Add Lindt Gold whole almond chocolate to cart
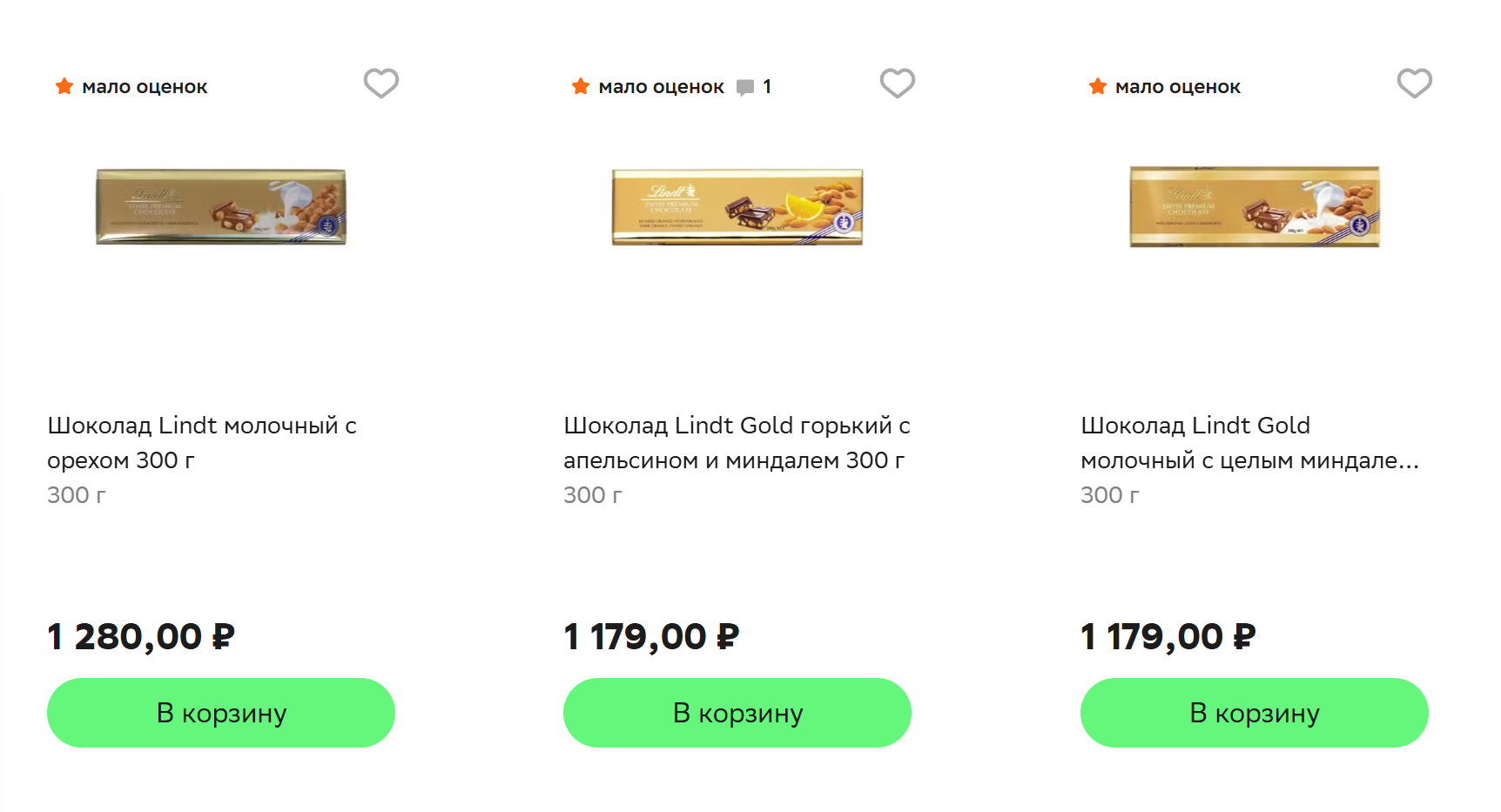Screen dimensions: 1501x812 point(1254,713)
